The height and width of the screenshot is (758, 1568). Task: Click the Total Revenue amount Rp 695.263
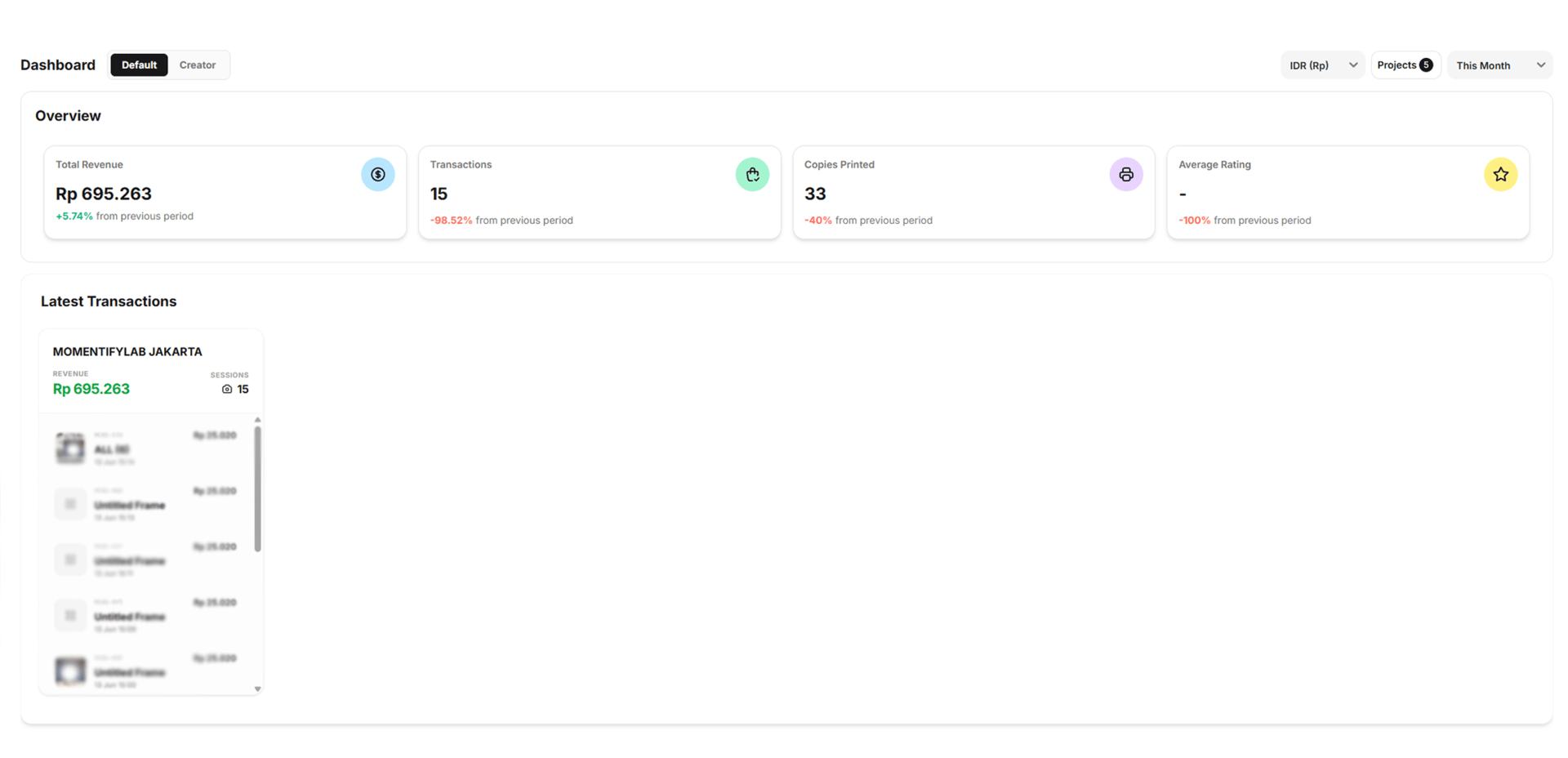pyautogui.click(x=104, y=194)
